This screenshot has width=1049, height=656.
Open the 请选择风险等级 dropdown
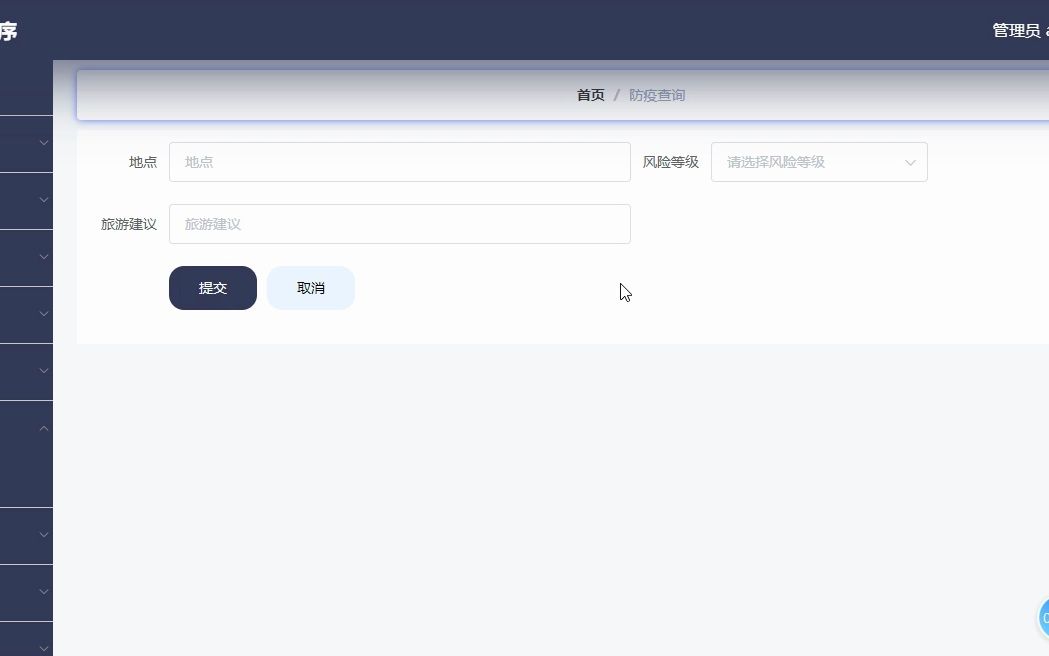click(x=819, y=162)
